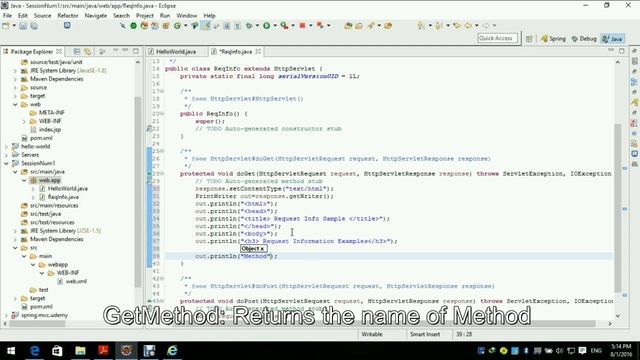Viewport: 640px width, 360px height.
Task: Open File Explorer from the taskbar
Action: [x=80, y=351]
